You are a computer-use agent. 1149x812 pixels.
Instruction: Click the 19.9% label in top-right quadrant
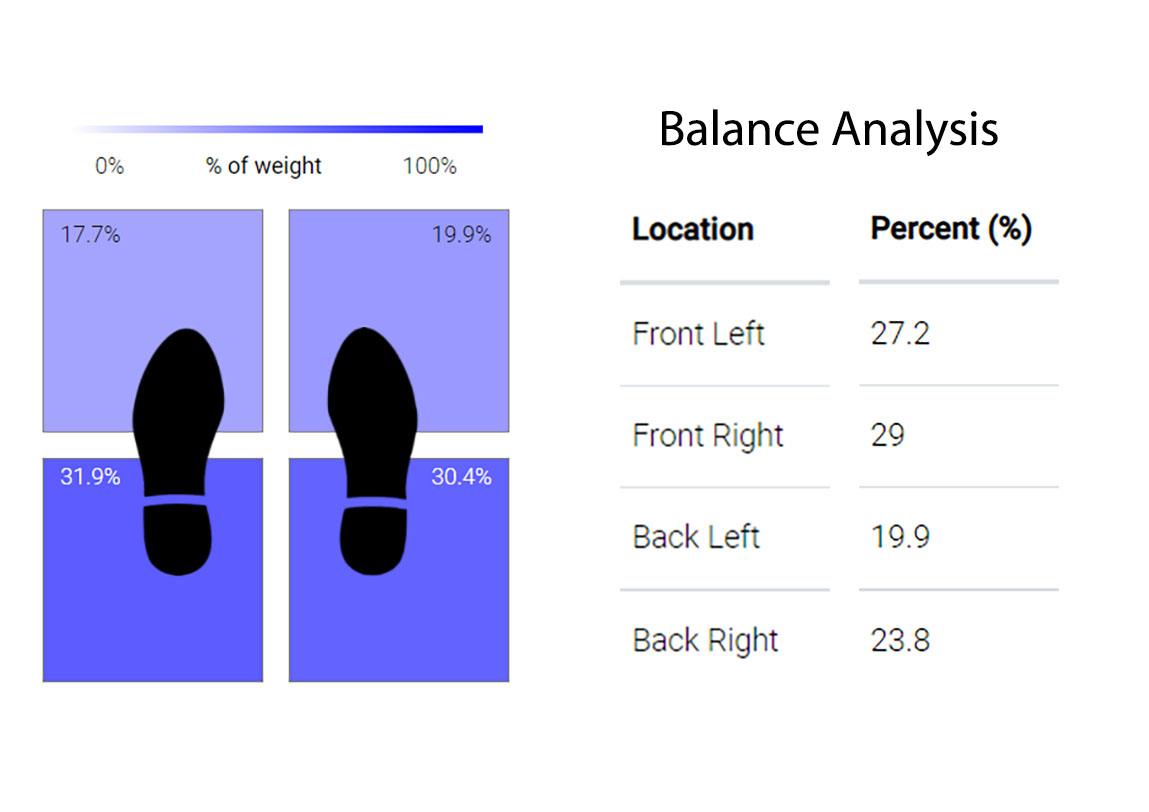[x=461, y=235]
